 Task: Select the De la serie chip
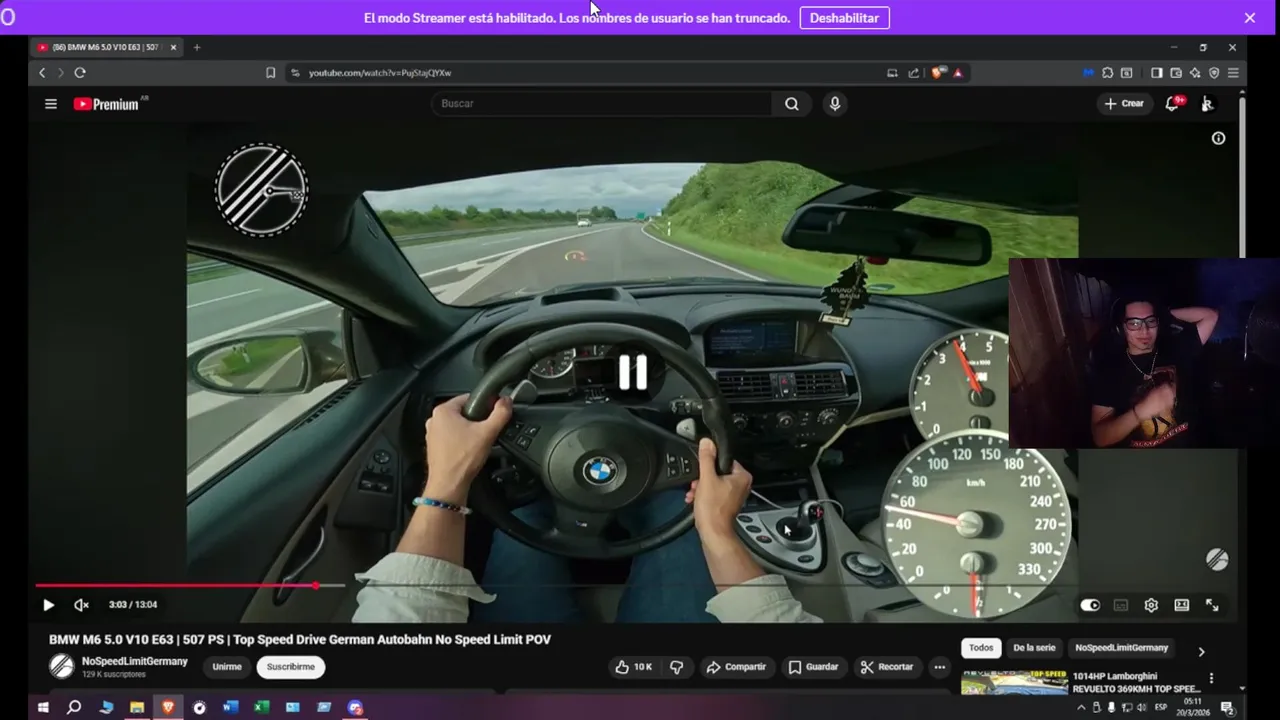[1034, 648]
